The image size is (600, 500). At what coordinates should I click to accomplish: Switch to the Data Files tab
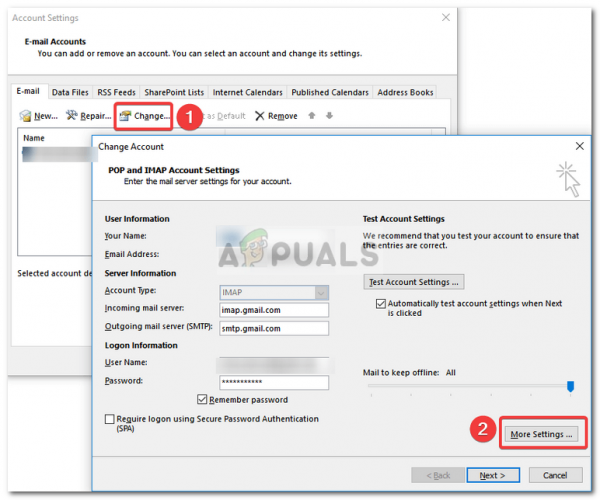point(70,92)
